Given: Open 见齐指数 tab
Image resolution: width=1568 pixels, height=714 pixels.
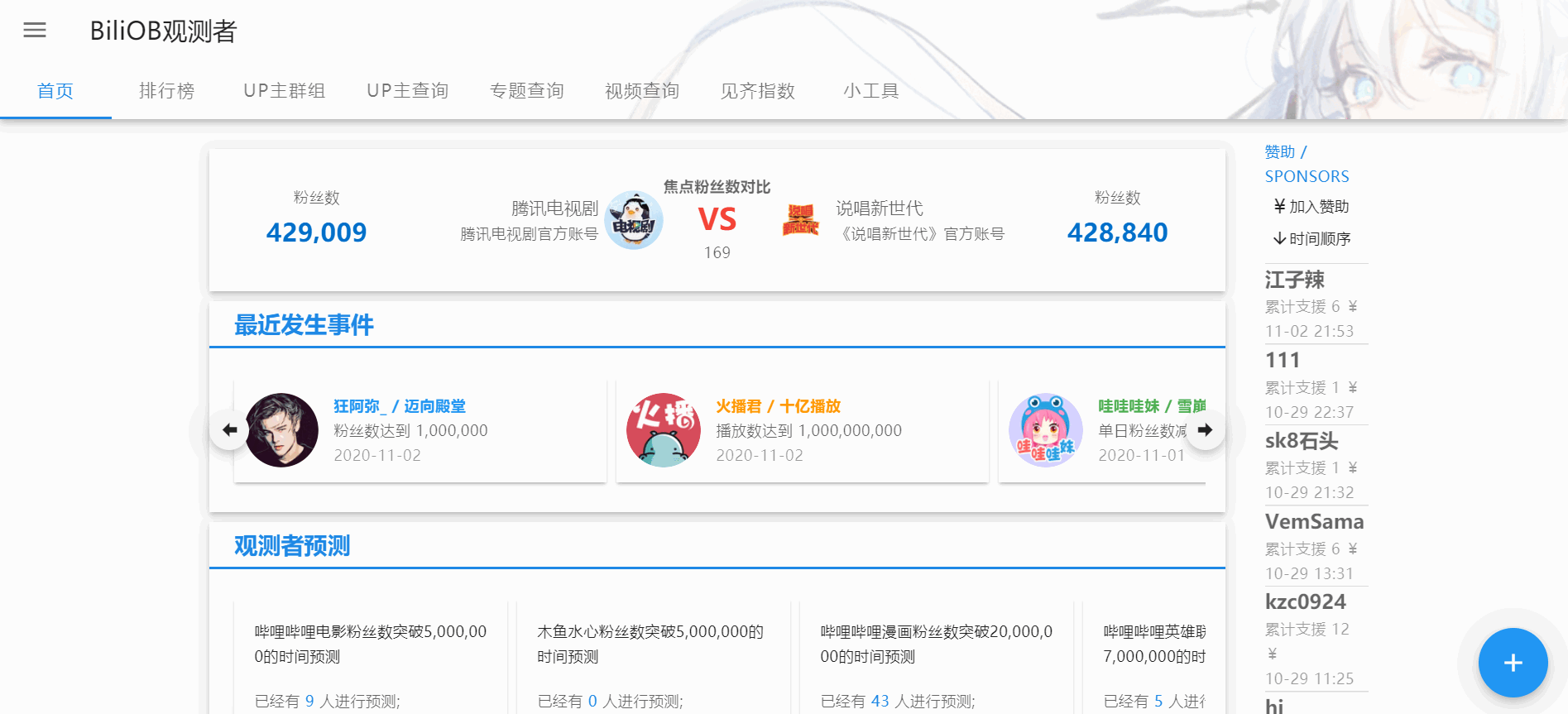Looking at the screenshot, I should pyautogui.click(x=758, y=91).
